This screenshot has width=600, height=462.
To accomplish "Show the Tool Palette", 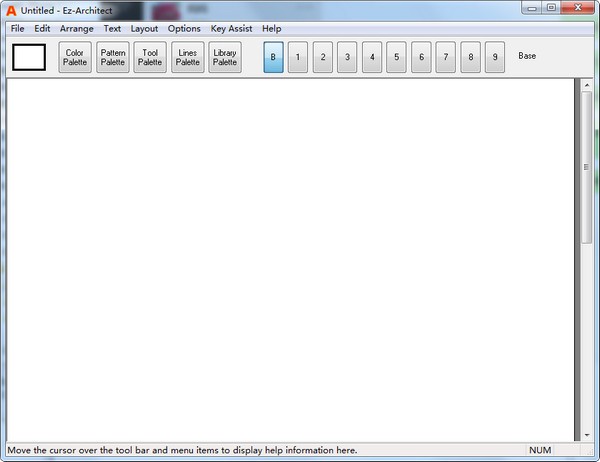I will pos(150,57).
